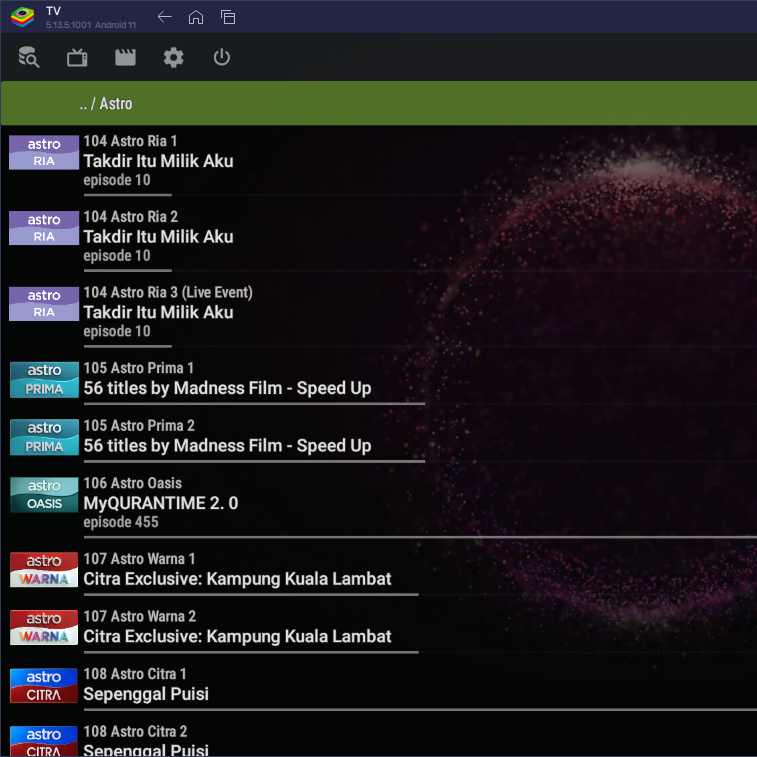This screenshot has width=757, height=757.
Task: Click 'Takdir Itu Milik Aku' under Astro Ria 1
Action: 158,161
